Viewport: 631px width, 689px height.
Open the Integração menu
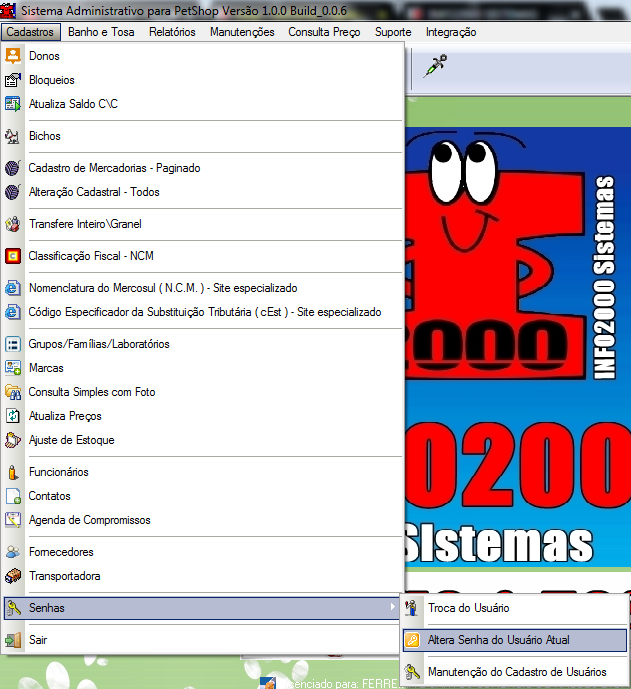(x=451, y=32)
